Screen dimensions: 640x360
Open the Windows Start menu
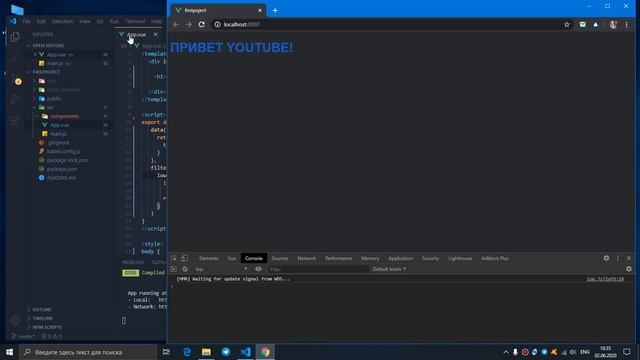pyautogui.click(x=9, y=352)
